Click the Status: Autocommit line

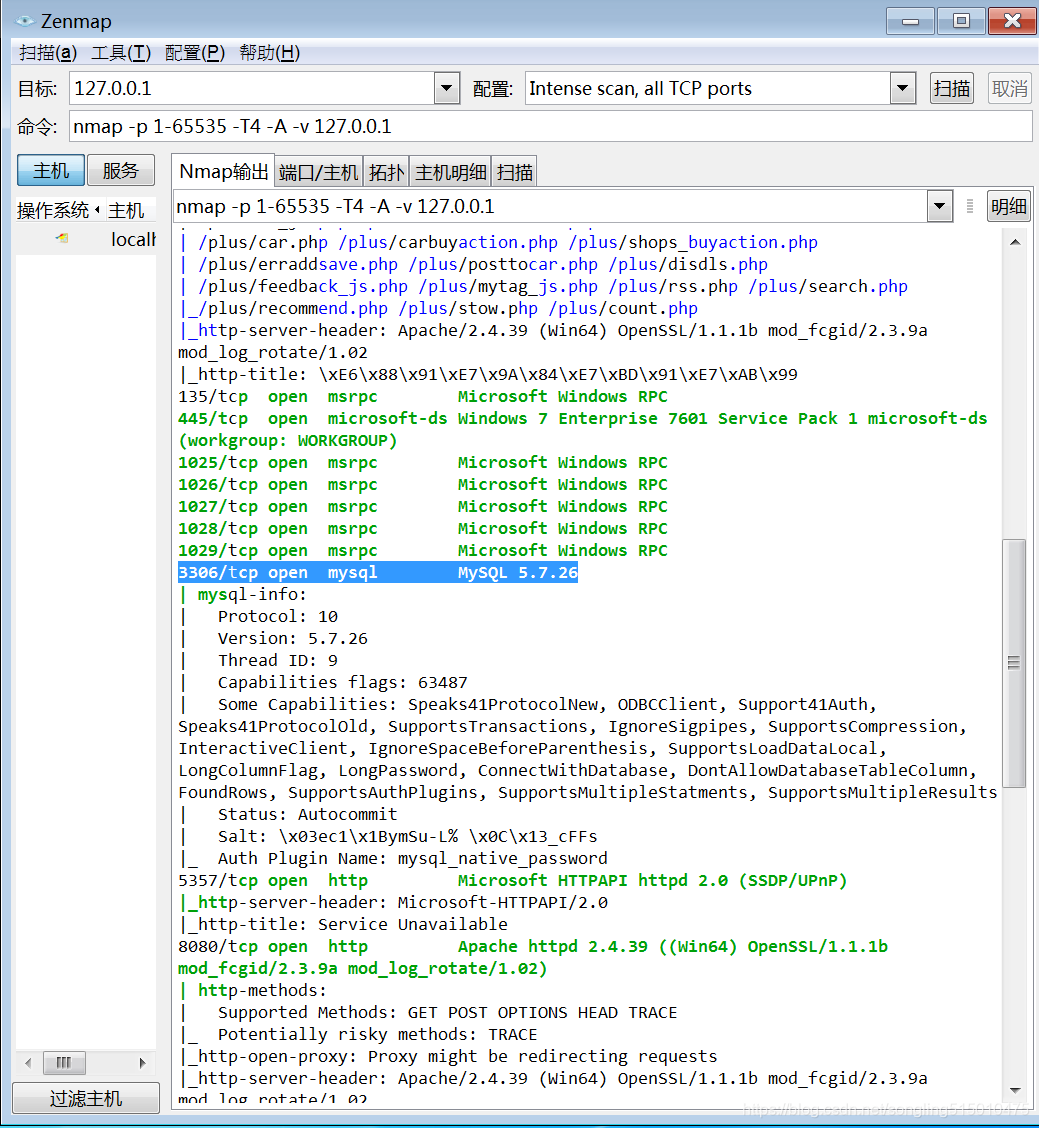coord(307,814)
